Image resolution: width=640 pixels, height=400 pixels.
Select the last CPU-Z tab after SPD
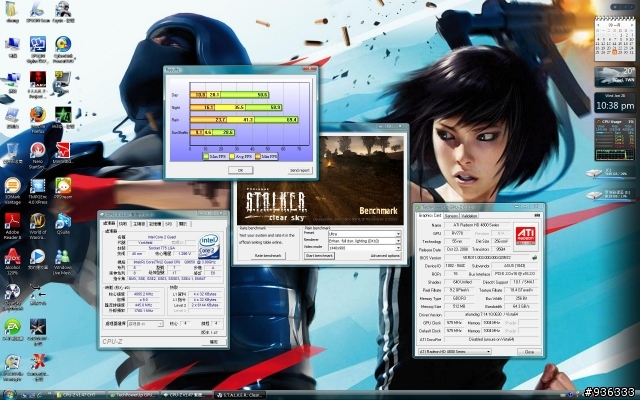183,224
